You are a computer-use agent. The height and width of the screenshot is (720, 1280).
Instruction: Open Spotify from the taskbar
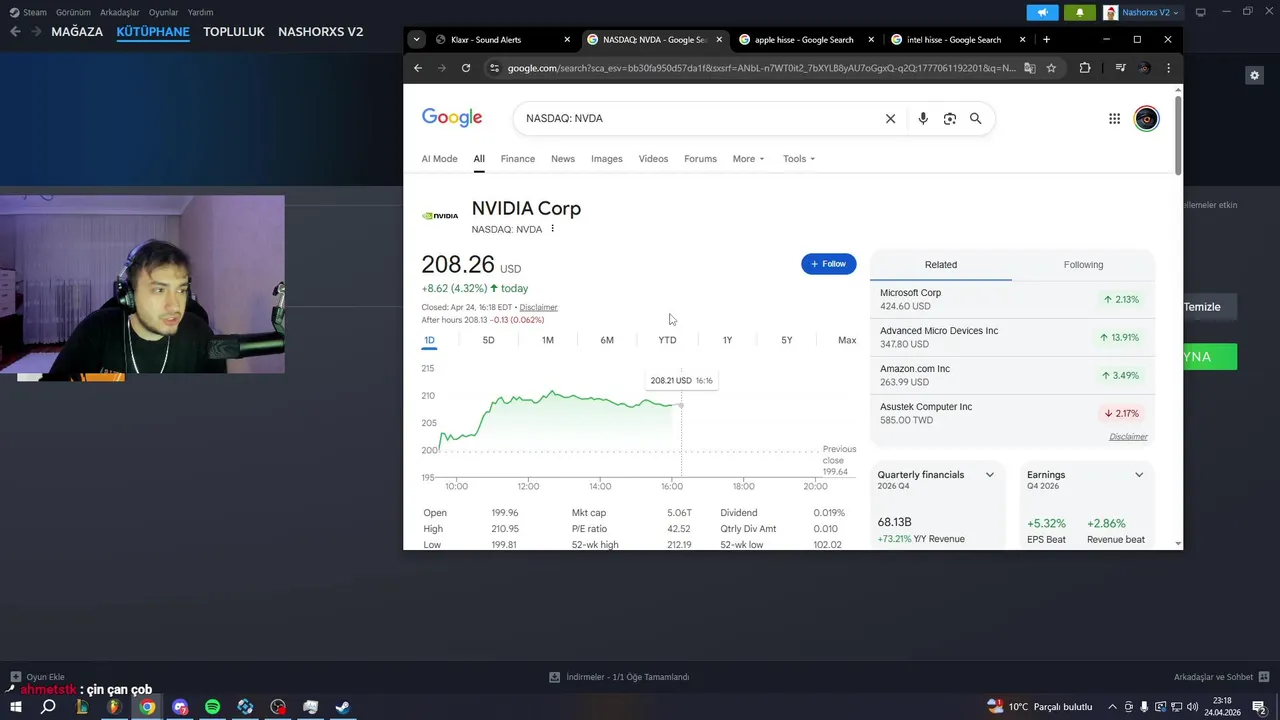[x=212, y=707]
